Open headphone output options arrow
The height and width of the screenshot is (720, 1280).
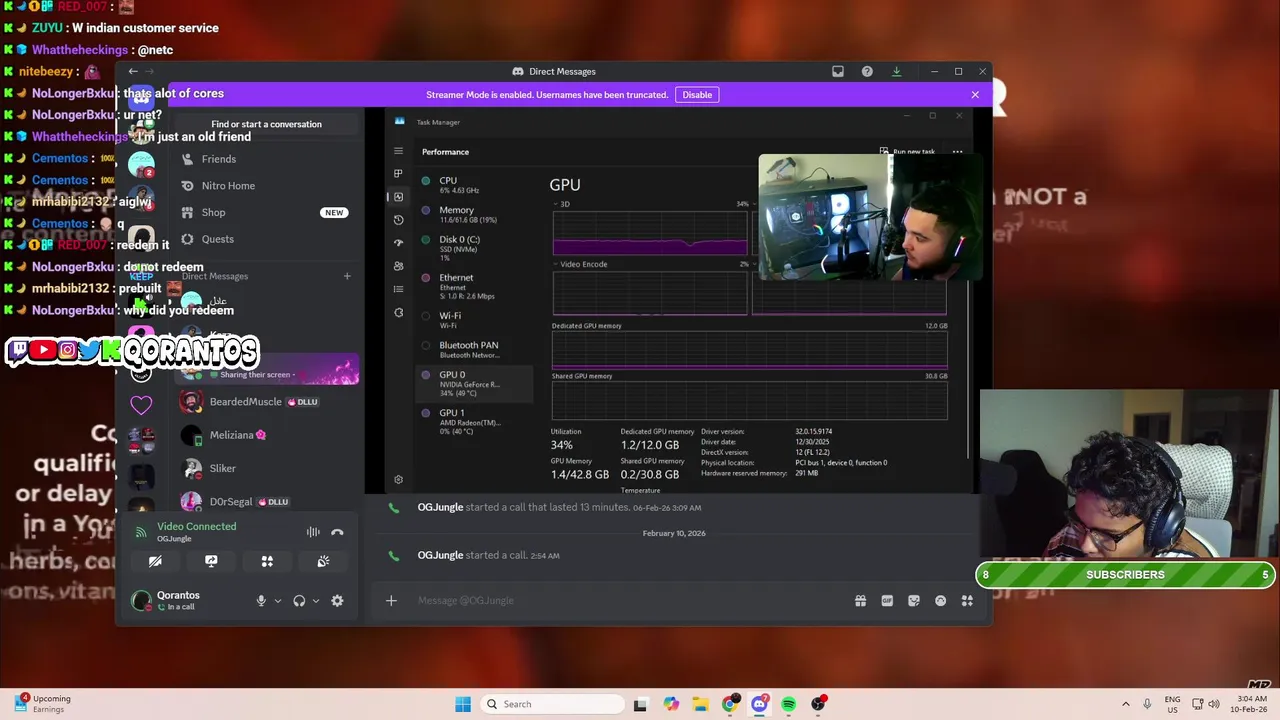315,601
